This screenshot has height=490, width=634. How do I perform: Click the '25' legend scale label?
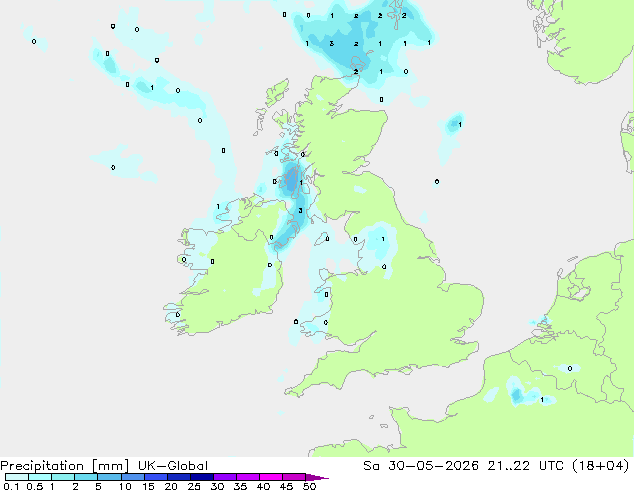point(194,486)
